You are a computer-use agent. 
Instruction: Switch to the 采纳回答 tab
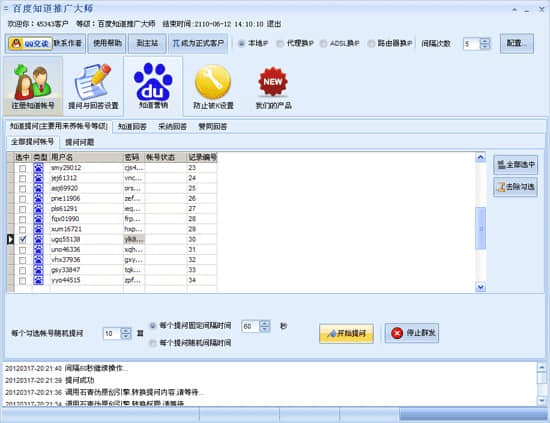[x=172, y=127]
